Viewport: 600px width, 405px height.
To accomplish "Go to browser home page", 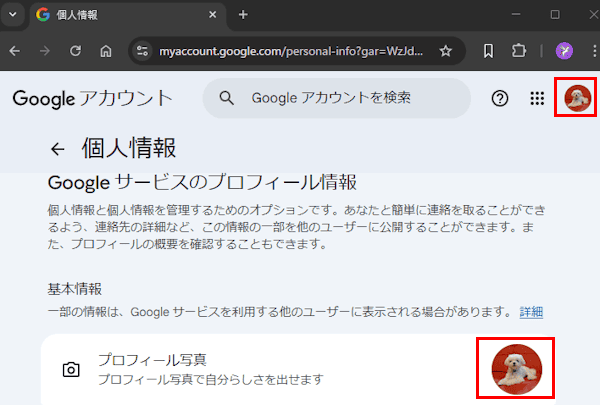I will point(106,51).
